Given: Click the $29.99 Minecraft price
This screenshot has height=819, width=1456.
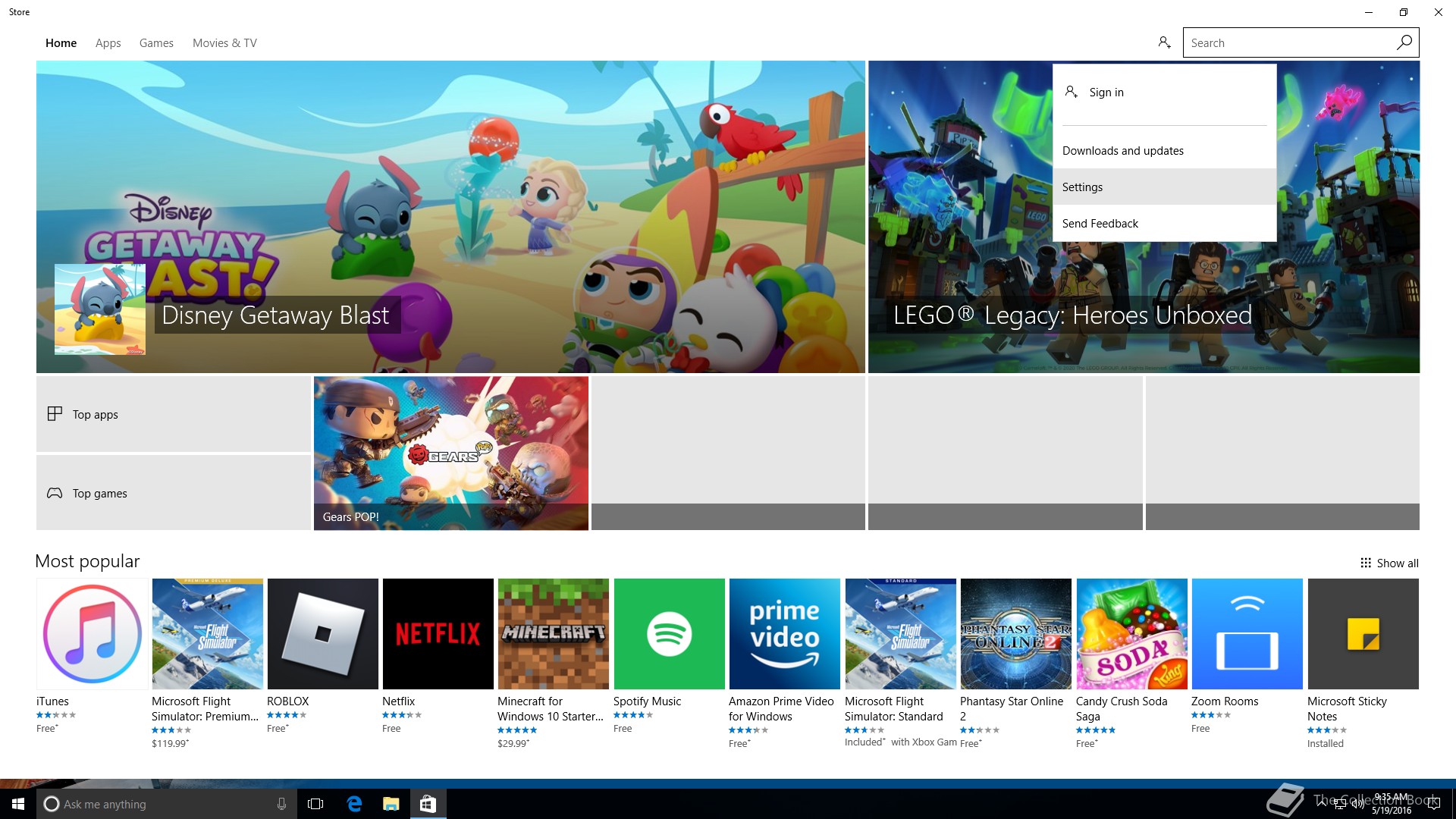Looking at the screenshot, I should click(x=513, y=744).
